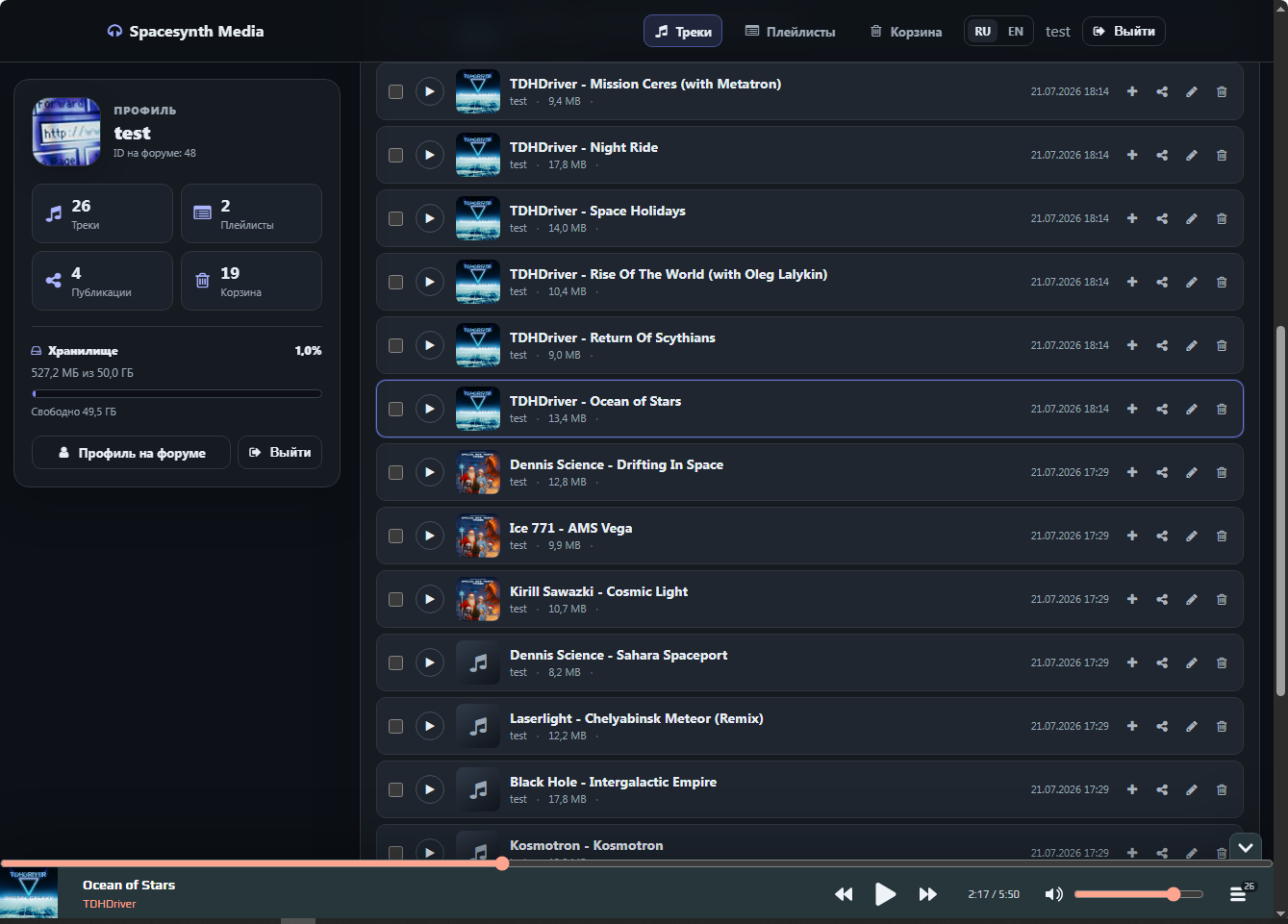Image resolution: width=1288 pixels, height=924 pixels.
Task: Open the Плейлисты tab
Action: coord(791,32)
